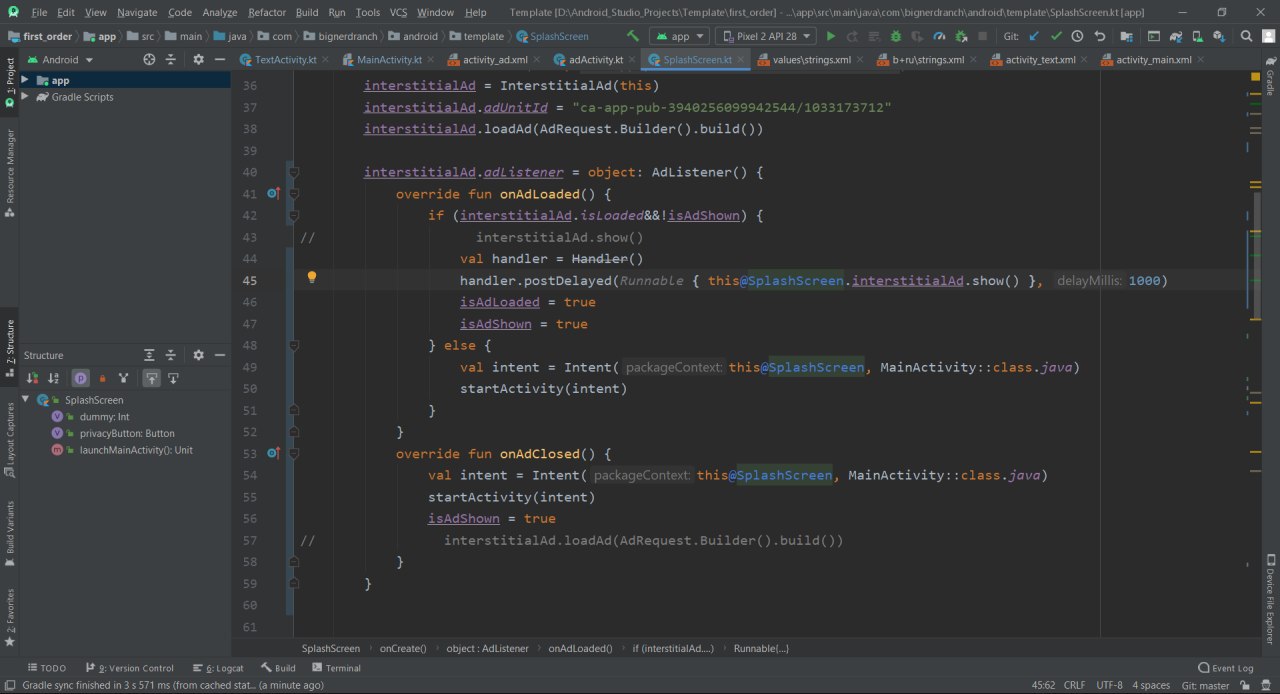1280x694 pixels.
Task: Open the Event Log
Action: [x=1225, y=668]
